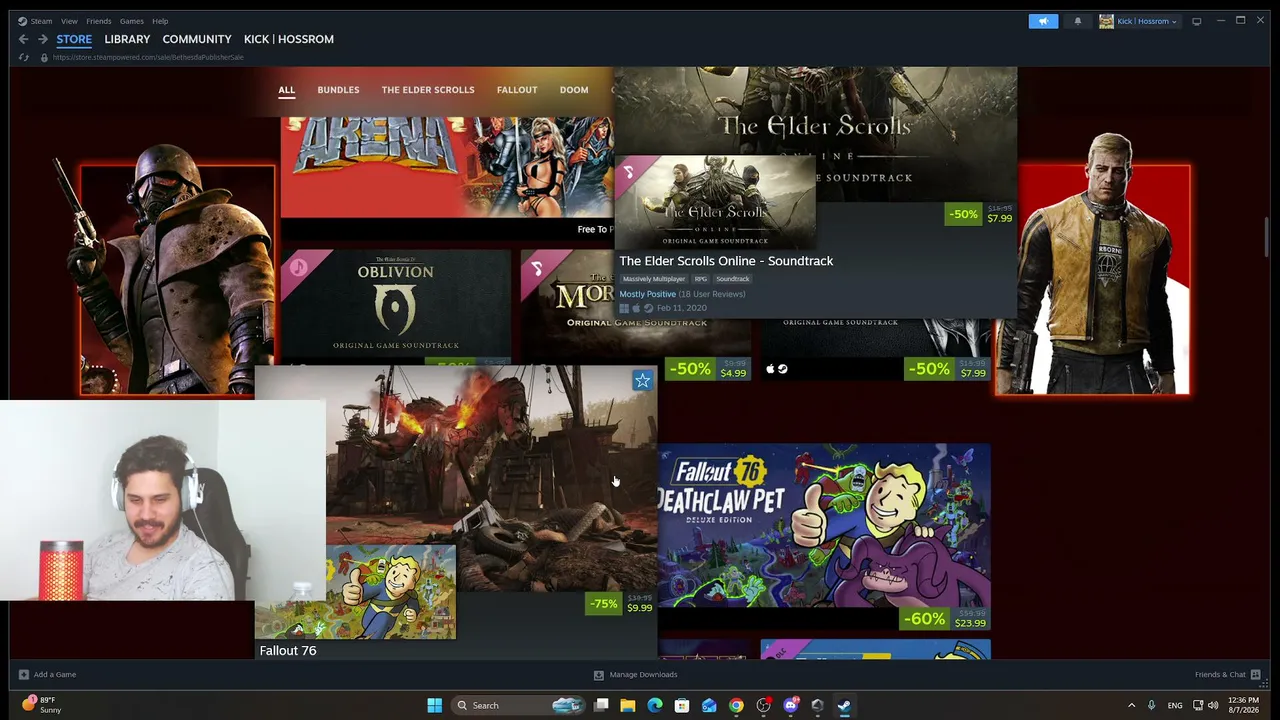This screenshot has width=1280, height=720.
Task: Open Friends & Chat link
Action: tap(1220, 675)
